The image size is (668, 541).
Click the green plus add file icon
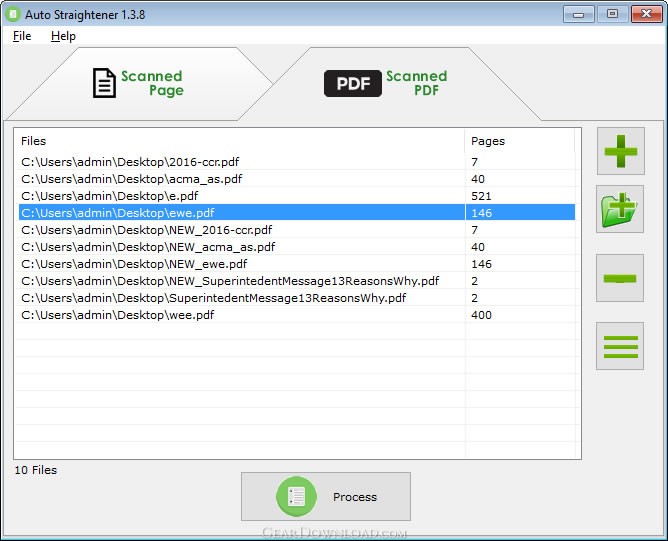pos(621,151)
